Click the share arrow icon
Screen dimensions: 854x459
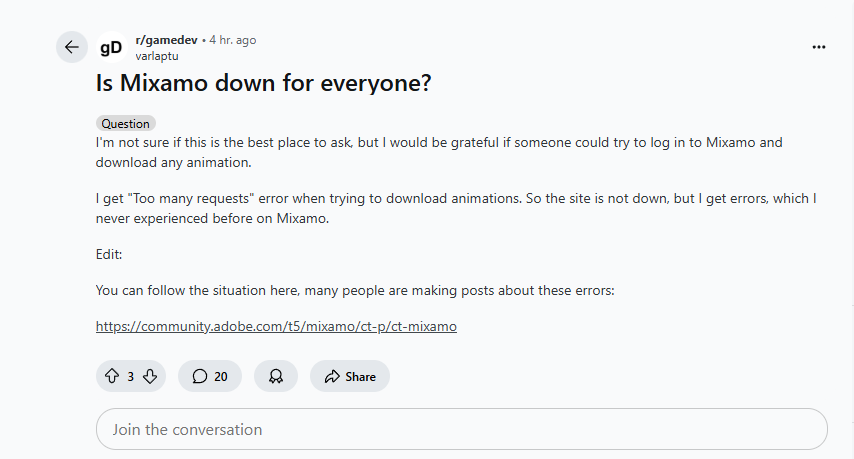click(x=330, y=376)
